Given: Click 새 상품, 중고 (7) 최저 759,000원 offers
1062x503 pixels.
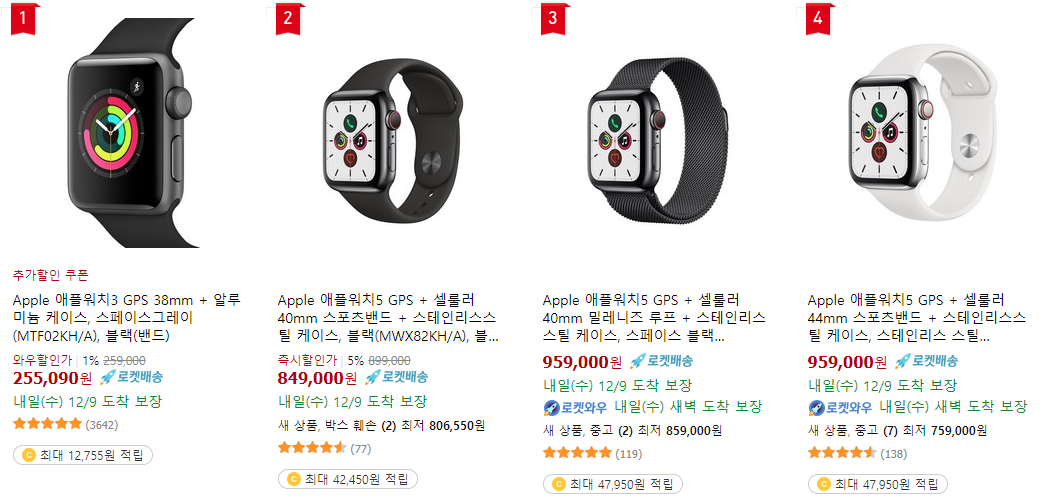Looking at the screenshot, I should (897, 431).
